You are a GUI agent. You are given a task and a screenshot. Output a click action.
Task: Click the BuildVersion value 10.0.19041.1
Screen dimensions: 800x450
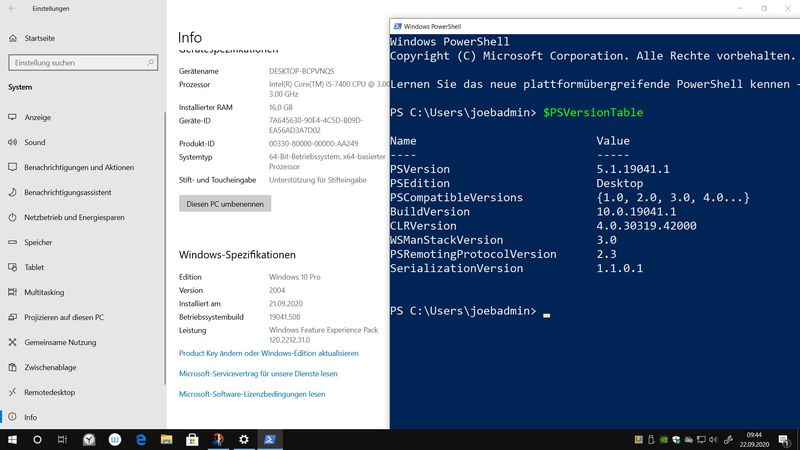click(x=636, y=211)
